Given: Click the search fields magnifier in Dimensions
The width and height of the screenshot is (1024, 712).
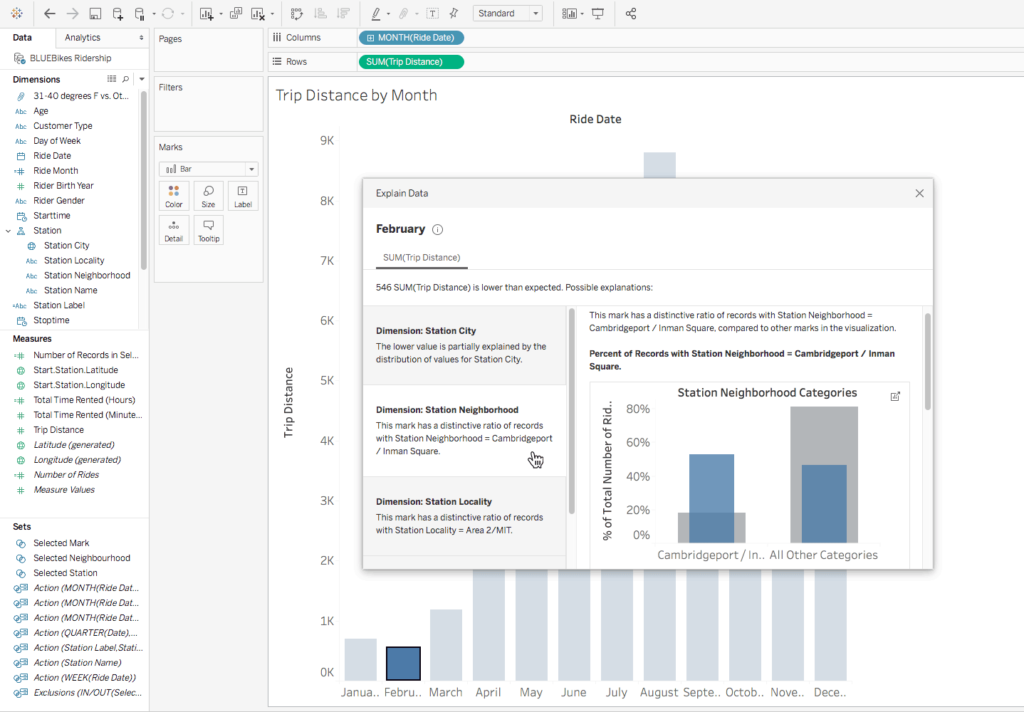Looking at the screenshot, I should (x=126, y=79).
